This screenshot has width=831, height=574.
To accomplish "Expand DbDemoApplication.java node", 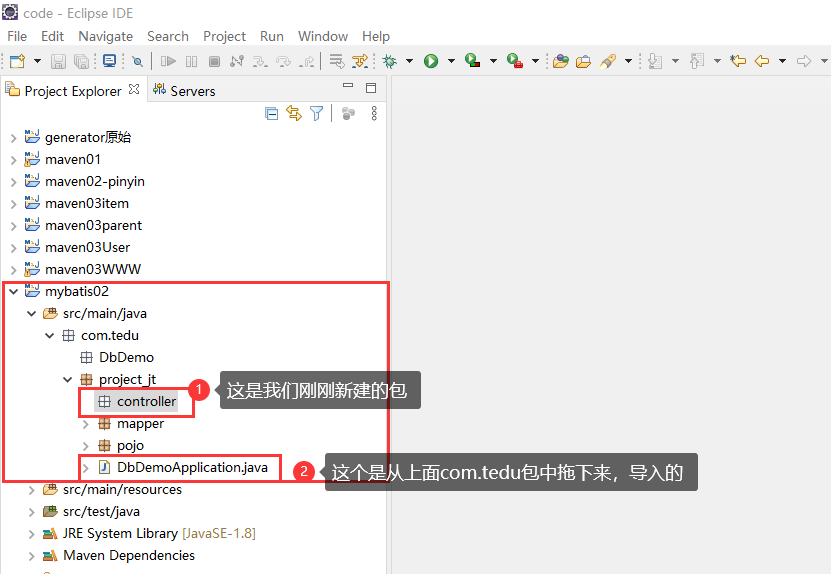I will [85, 468].
